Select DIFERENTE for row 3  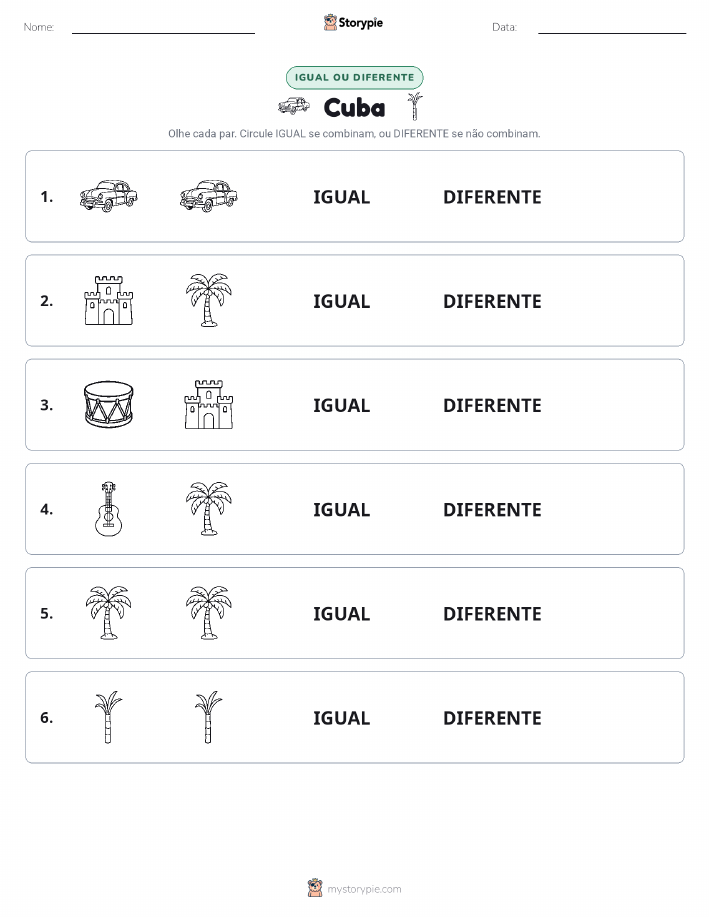click(492, 405)
